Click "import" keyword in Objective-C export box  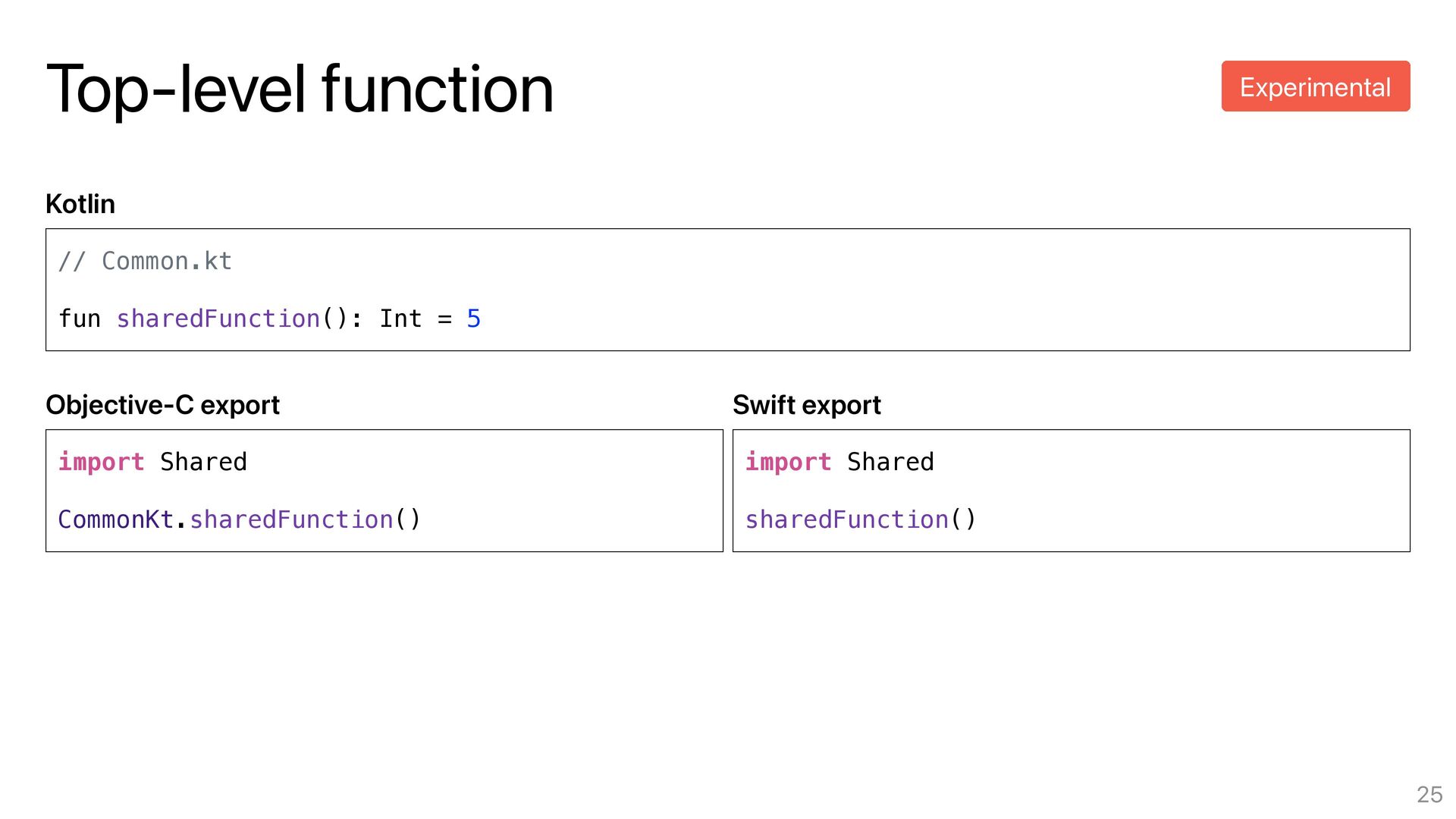tap(101, 462)
